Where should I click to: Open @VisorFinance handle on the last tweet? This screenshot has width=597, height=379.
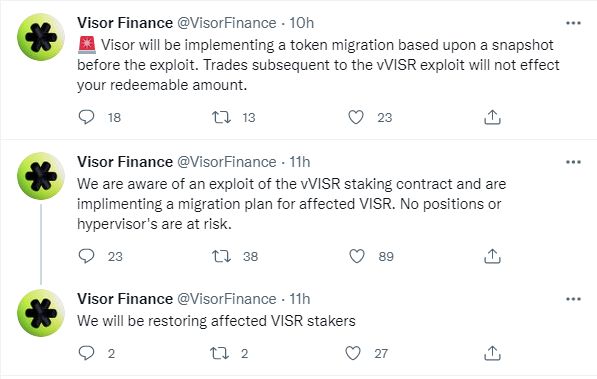[227, 299]
